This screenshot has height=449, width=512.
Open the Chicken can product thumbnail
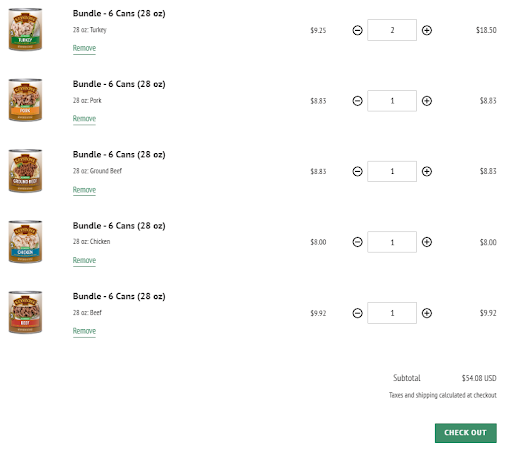coord(25,242)
